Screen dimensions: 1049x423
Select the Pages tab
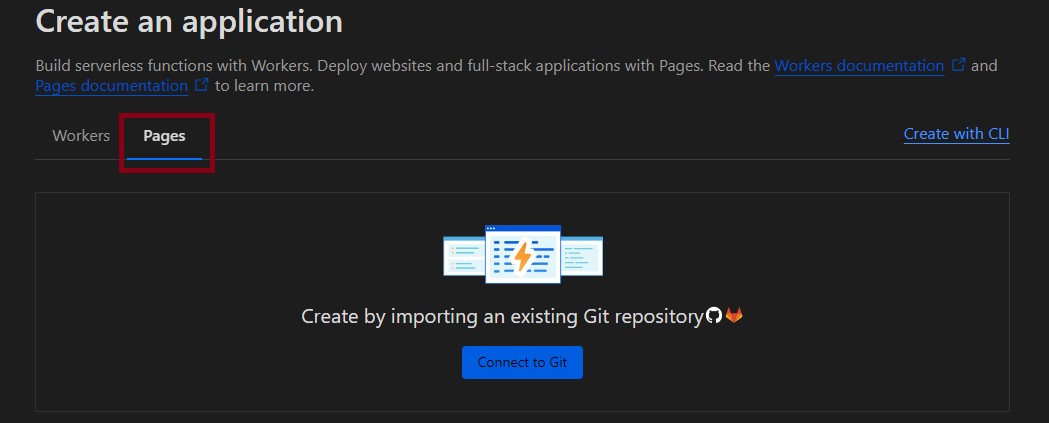tap(164, 136)
